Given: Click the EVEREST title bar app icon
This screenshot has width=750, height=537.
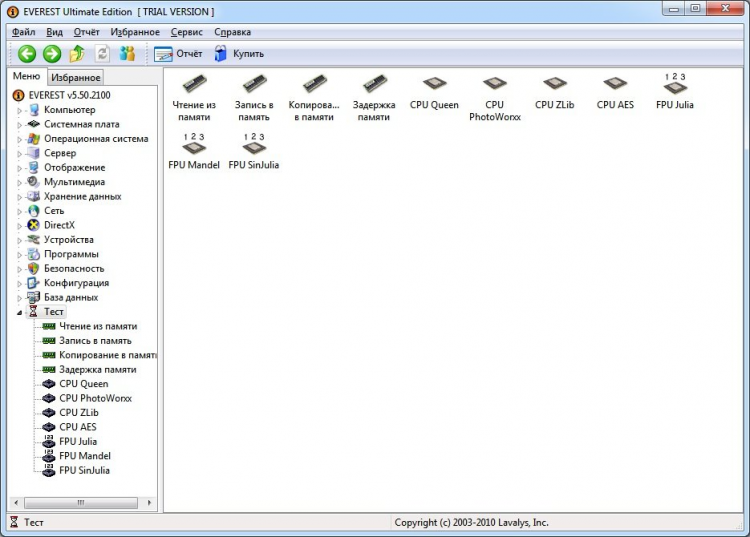Looking at the screenshot, I should (x=13, y=11).
